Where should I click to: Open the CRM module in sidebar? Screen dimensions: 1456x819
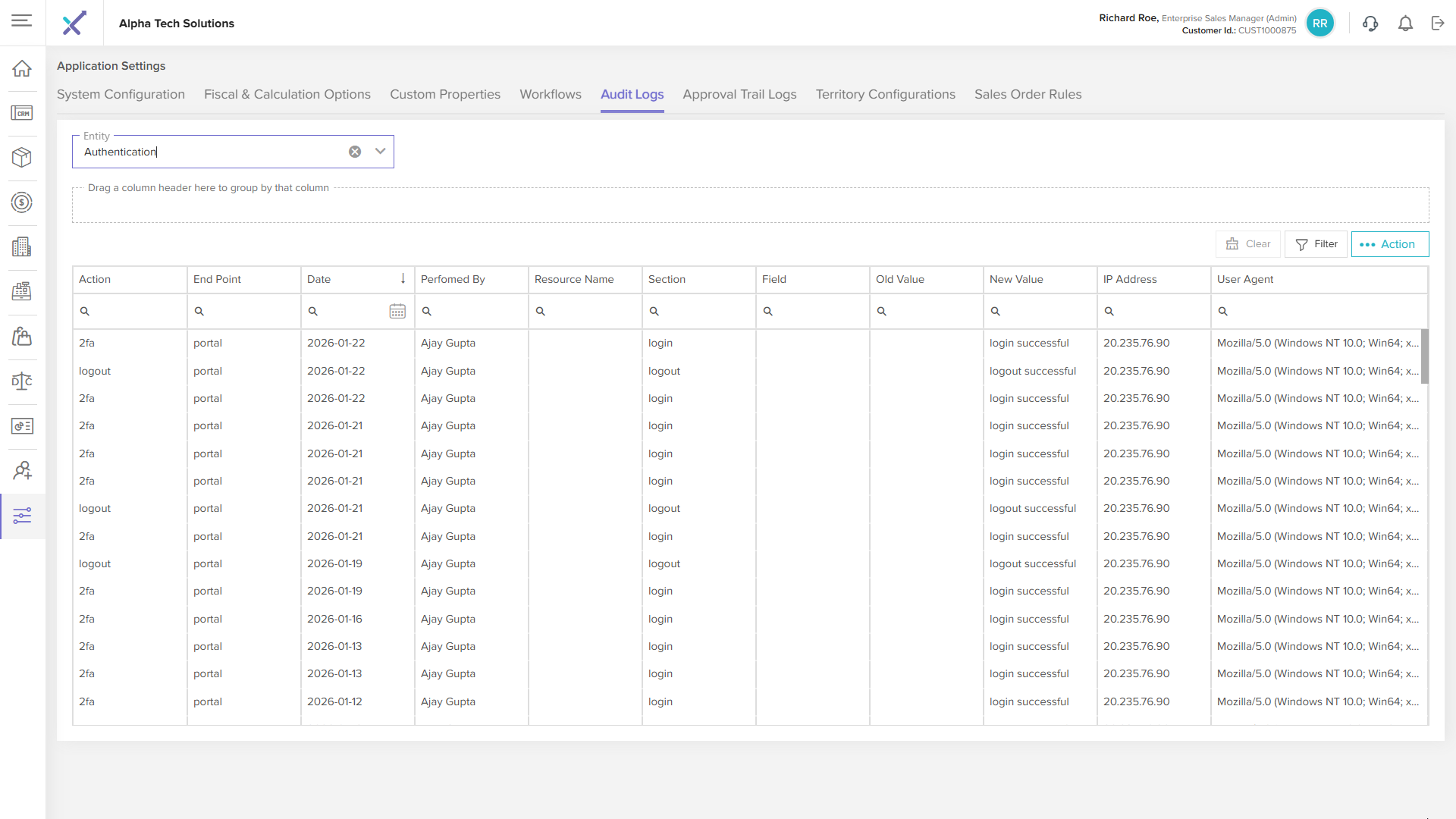tap(22, 113)
